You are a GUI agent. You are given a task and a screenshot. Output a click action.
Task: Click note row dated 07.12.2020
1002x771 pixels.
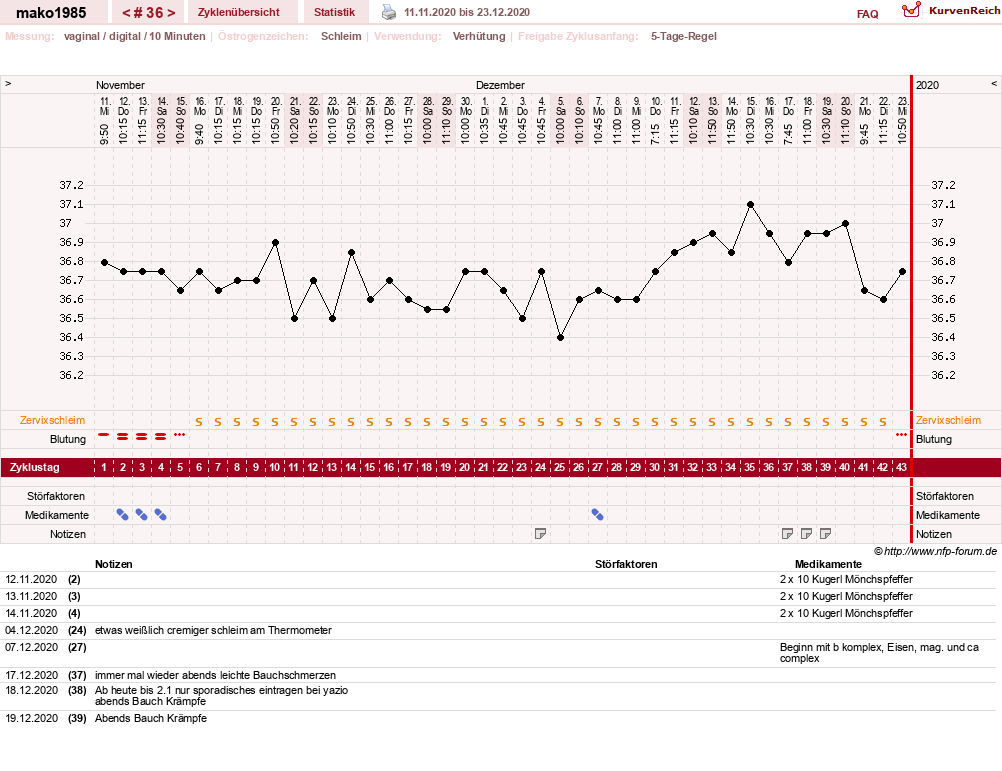(498, 653)
